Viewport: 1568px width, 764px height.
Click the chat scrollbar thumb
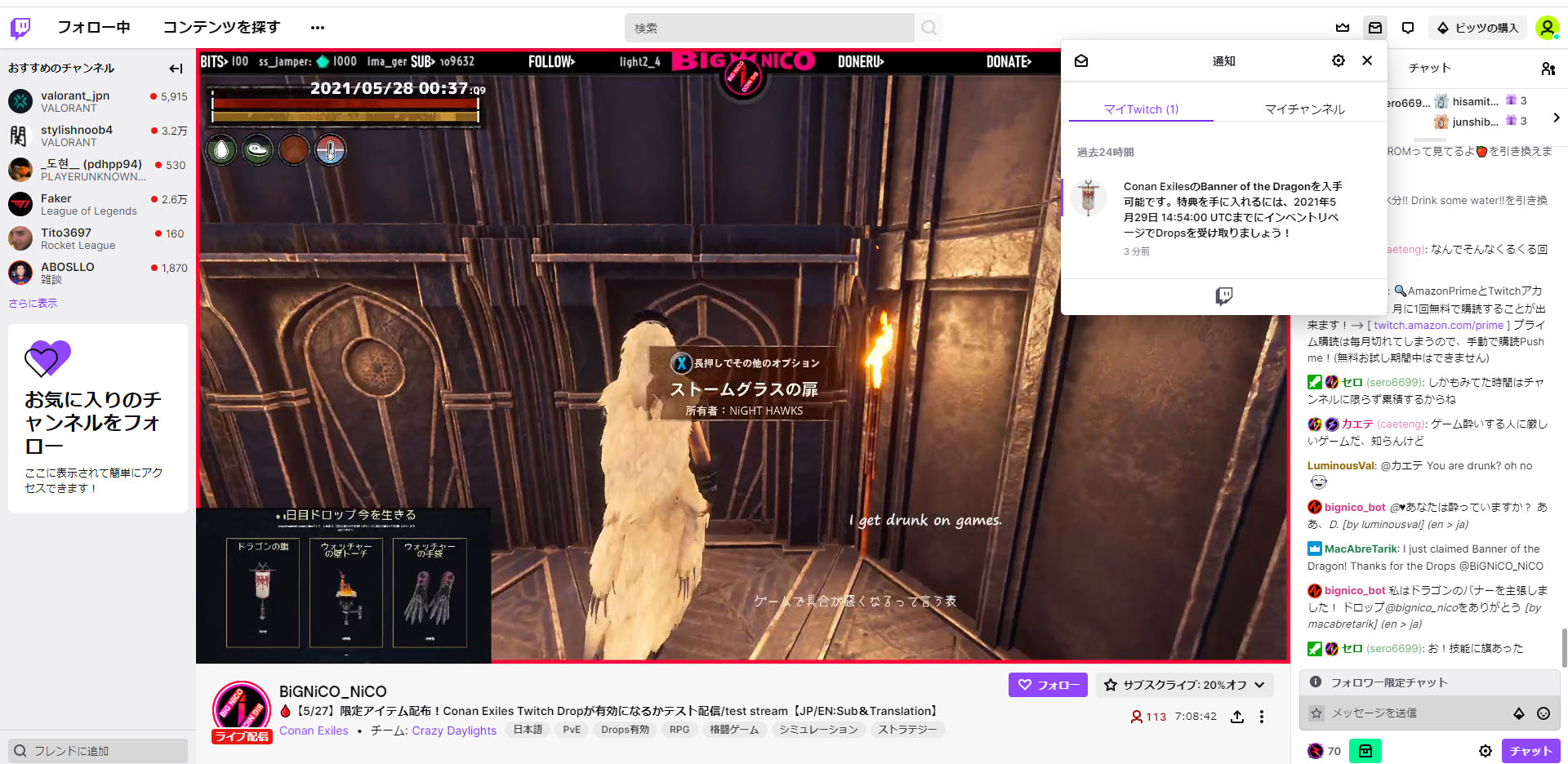tap(1564, 648)
